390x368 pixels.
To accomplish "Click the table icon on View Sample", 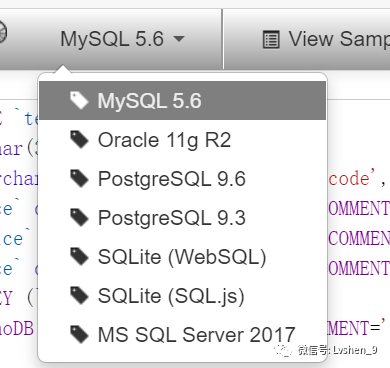I will click(271, 40).
